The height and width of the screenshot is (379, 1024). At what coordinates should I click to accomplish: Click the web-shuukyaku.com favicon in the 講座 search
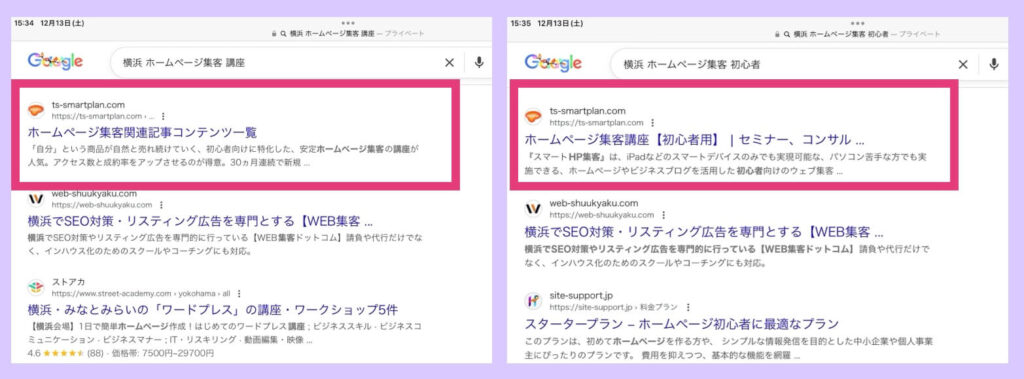36,199
